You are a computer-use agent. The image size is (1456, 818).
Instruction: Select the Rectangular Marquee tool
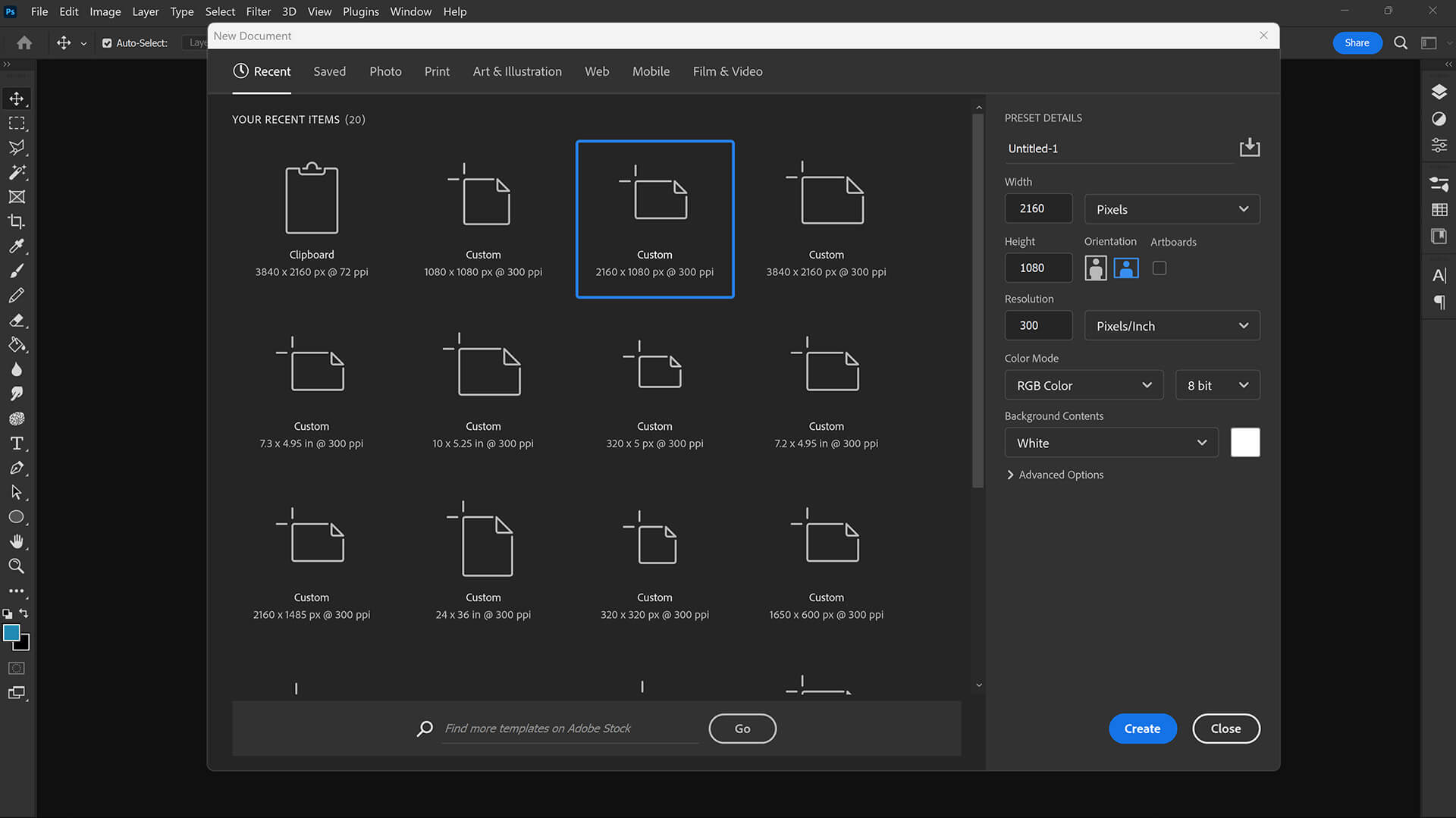click(x=17, y=123)
